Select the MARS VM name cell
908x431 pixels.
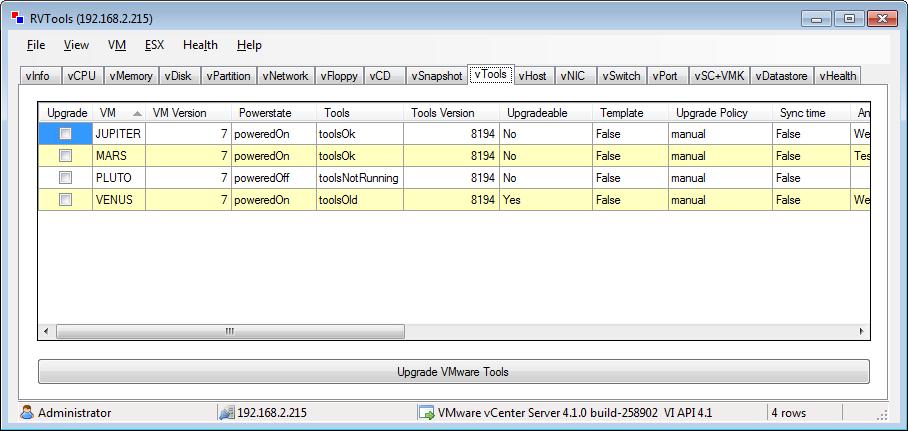119,156
